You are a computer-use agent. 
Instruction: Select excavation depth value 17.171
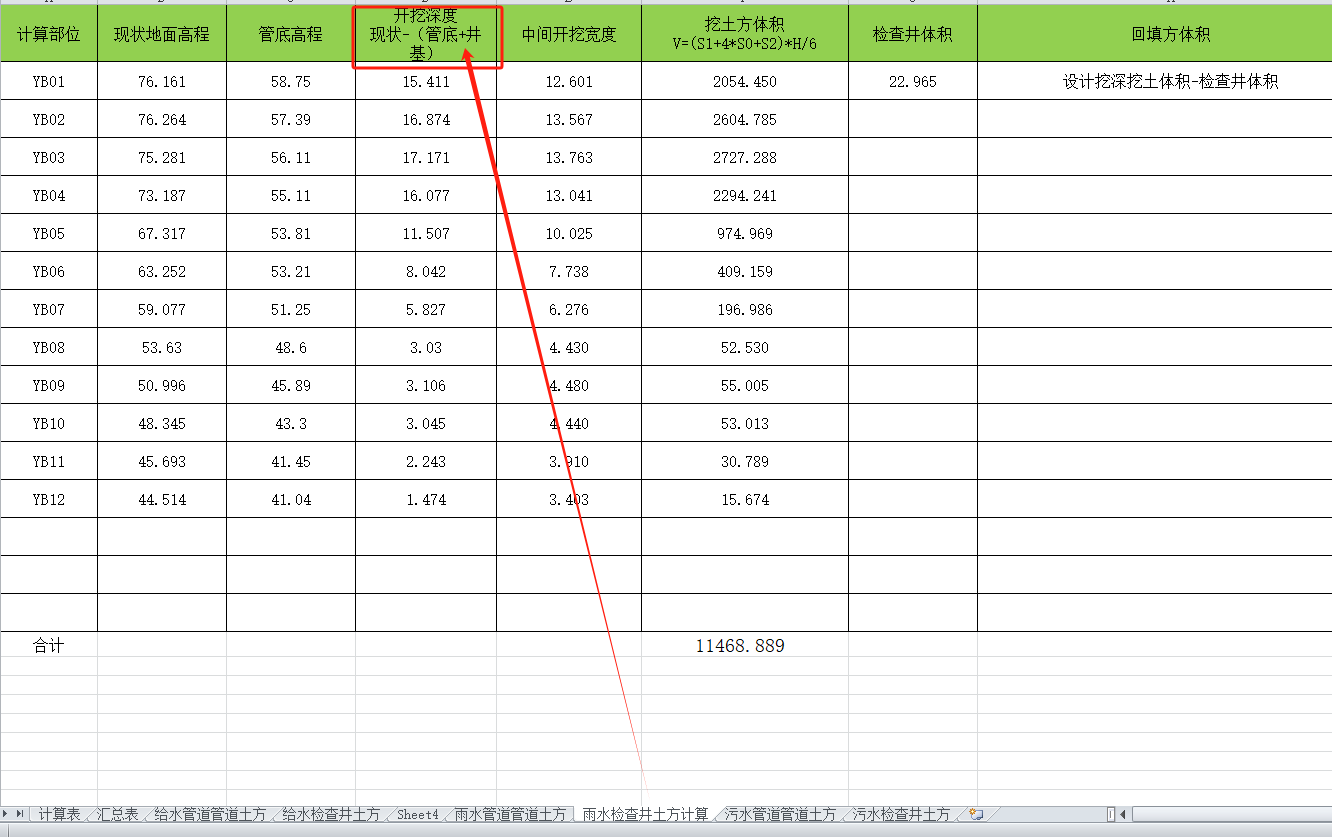[426, 157]
